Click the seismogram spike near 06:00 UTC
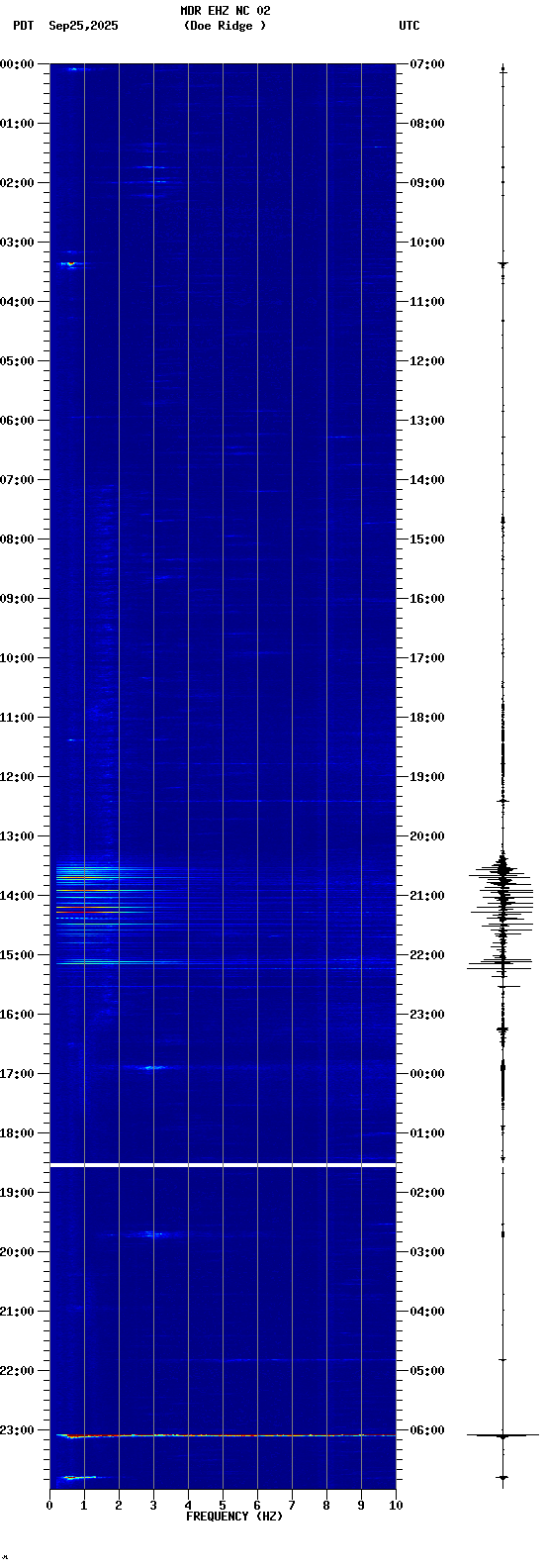 tap(502, 1434)
